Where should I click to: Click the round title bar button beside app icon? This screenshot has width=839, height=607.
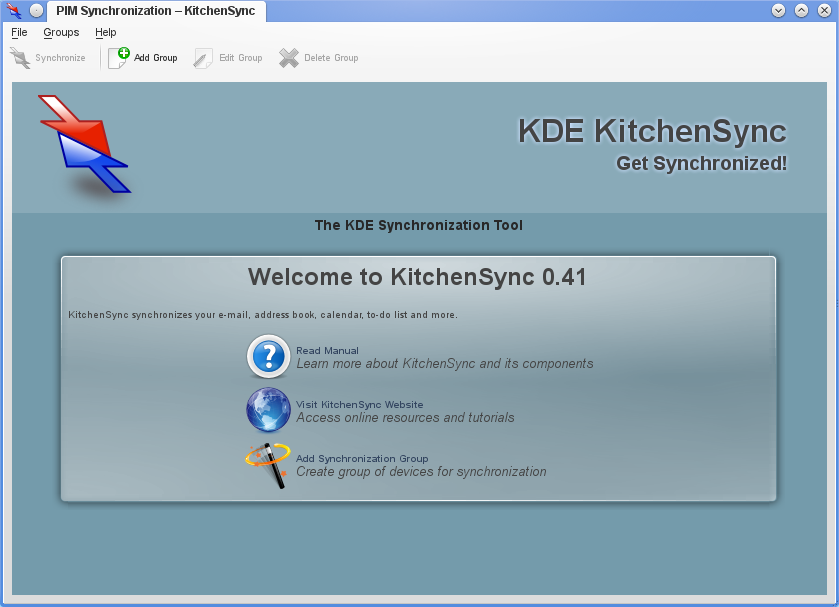point(36,11)
